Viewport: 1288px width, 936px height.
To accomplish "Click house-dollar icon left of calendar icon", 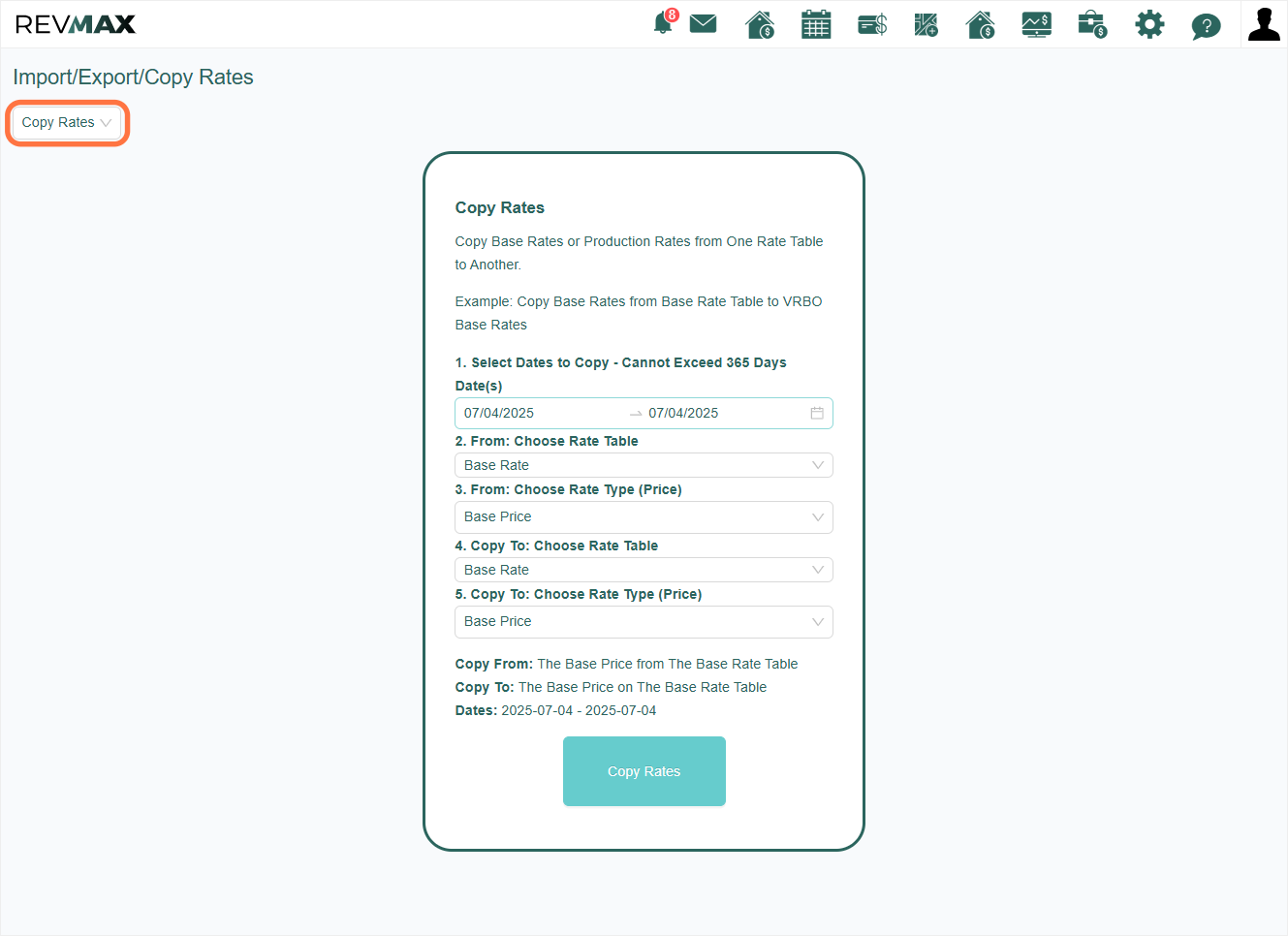I will coord(760,24).
